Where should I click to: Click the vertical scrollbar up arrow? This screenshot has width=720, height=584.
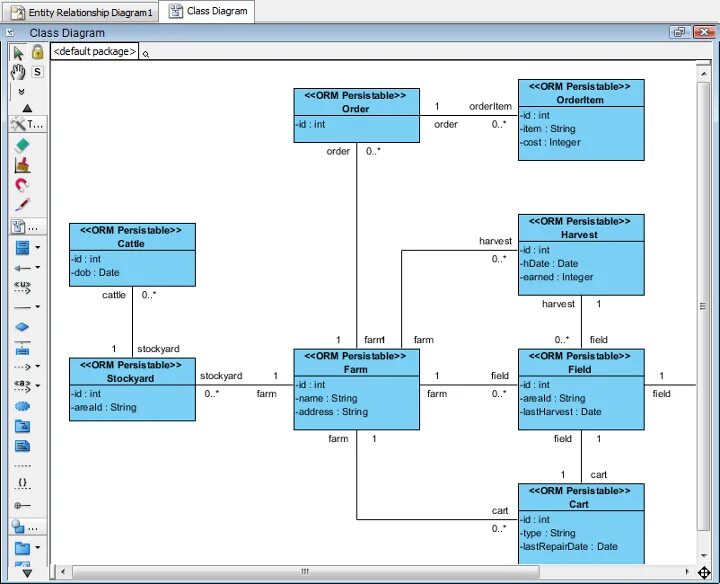704,73
